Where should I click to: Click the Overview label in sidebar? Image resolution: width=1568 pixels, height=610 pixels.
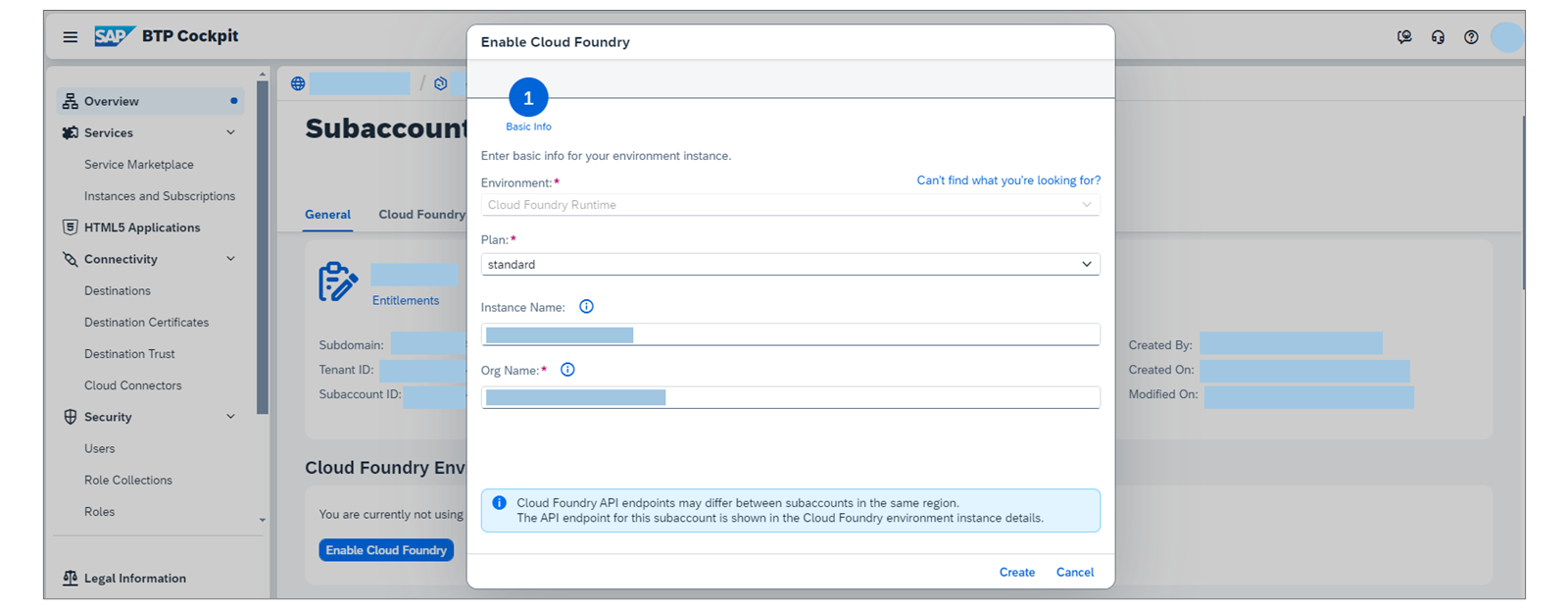click(111, 101)
